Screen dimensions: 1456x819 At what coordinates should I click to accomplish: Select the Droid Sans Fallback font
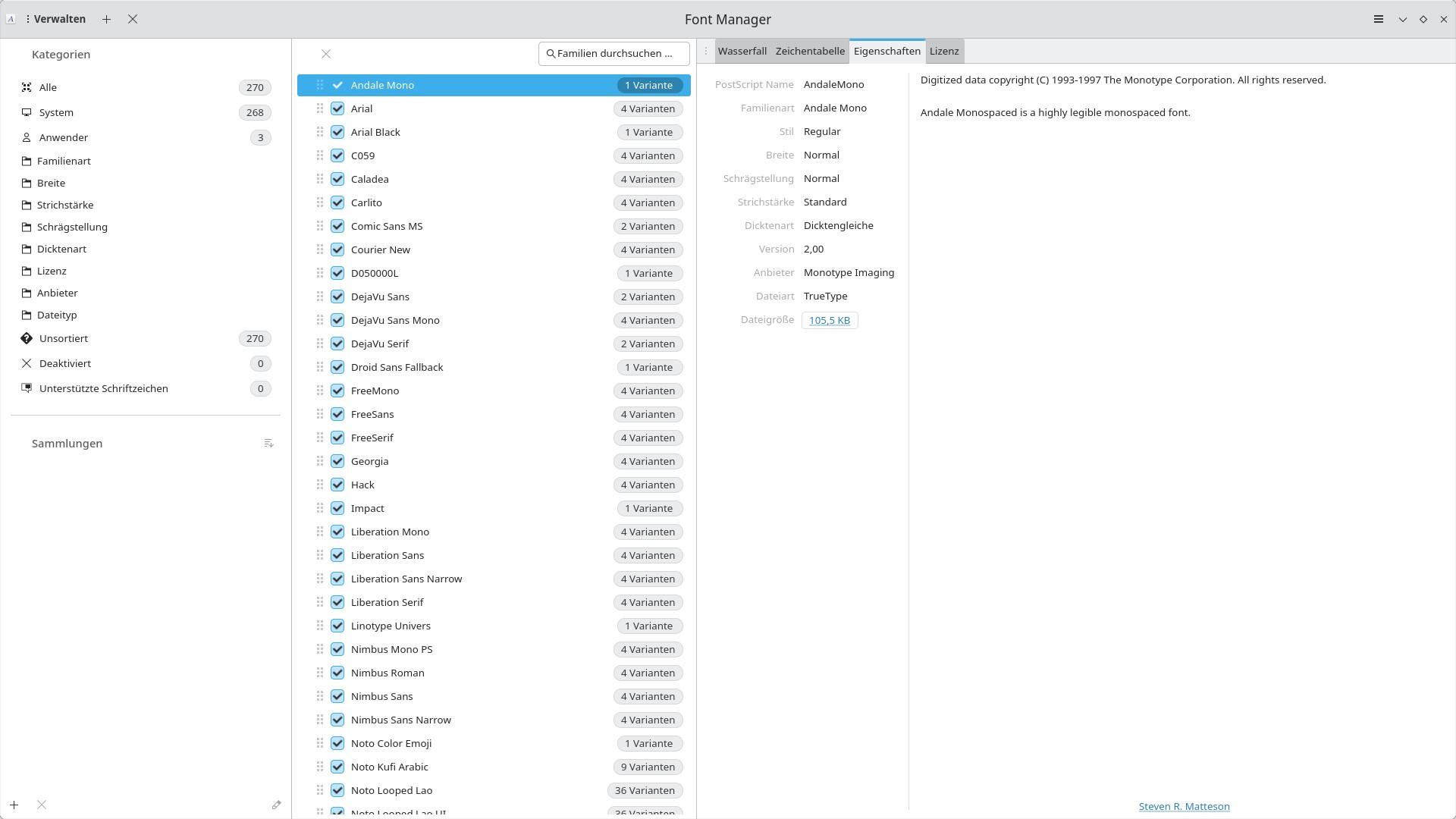(x=494, y=367)
